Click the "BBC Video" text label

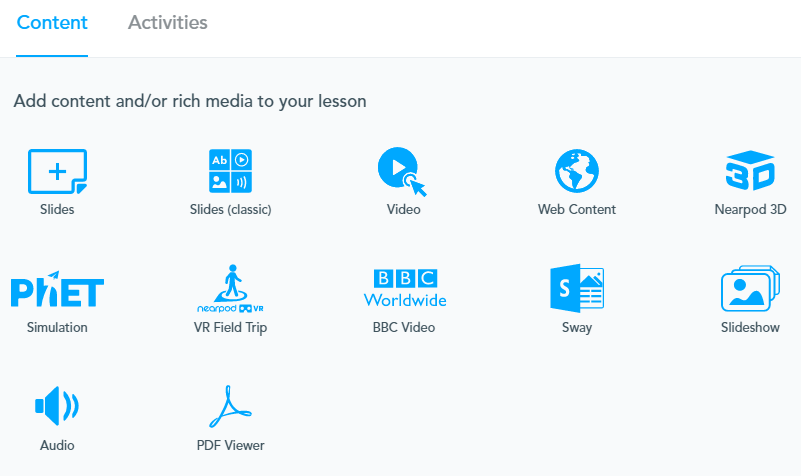[x=404, y=327]
